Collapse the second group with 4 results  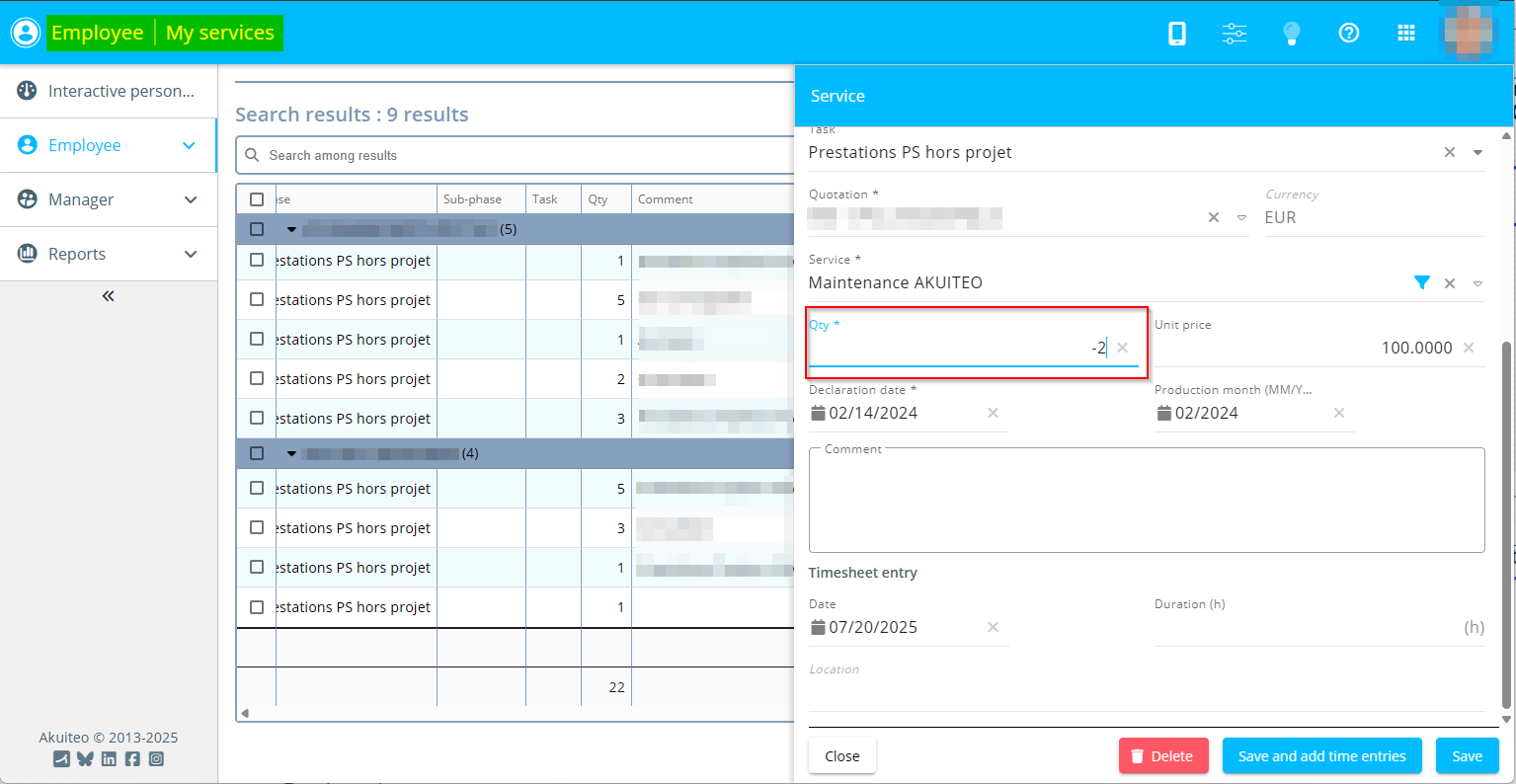pos(291,454)
